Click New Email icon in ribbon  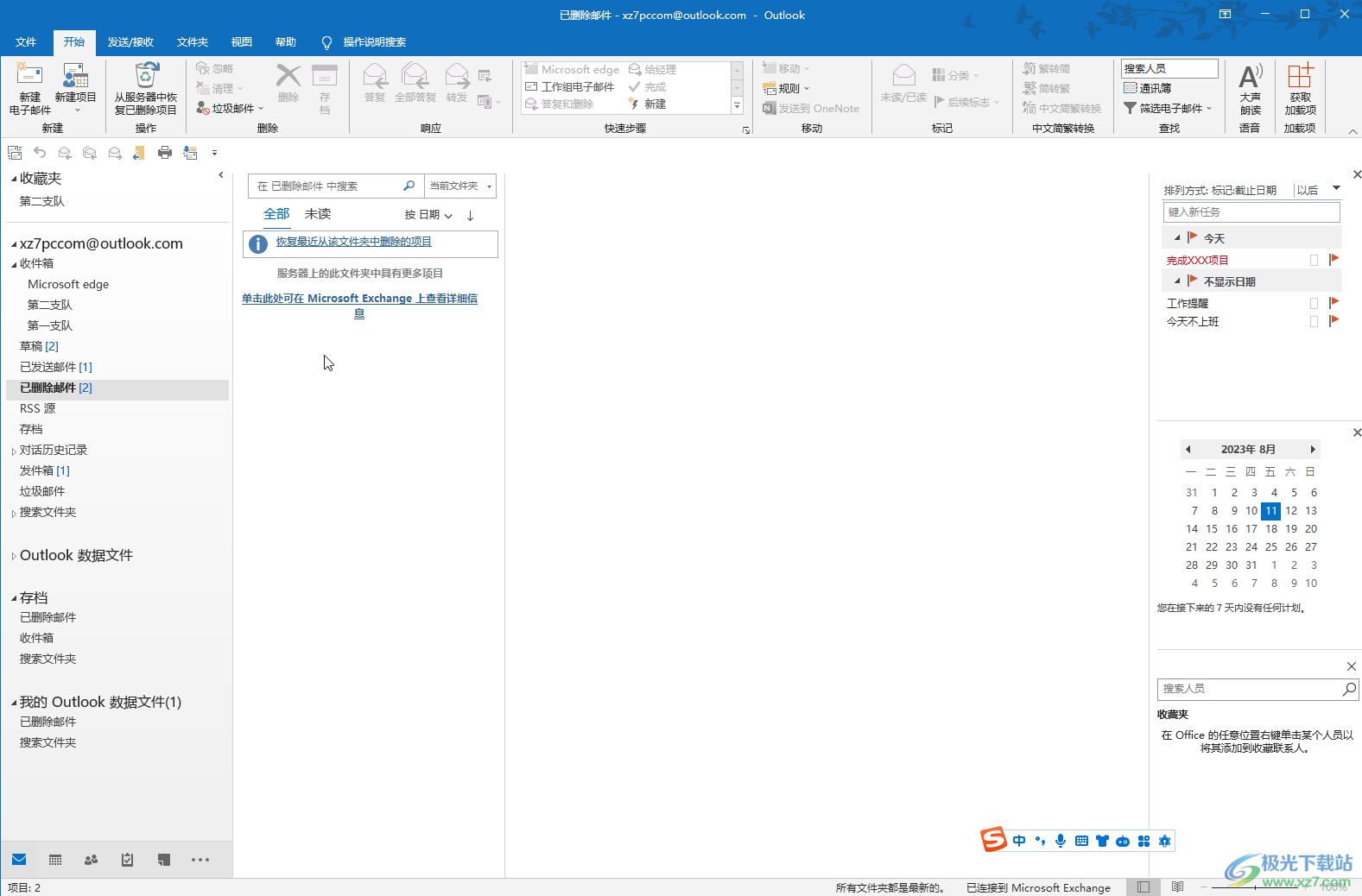pos(29,76)
